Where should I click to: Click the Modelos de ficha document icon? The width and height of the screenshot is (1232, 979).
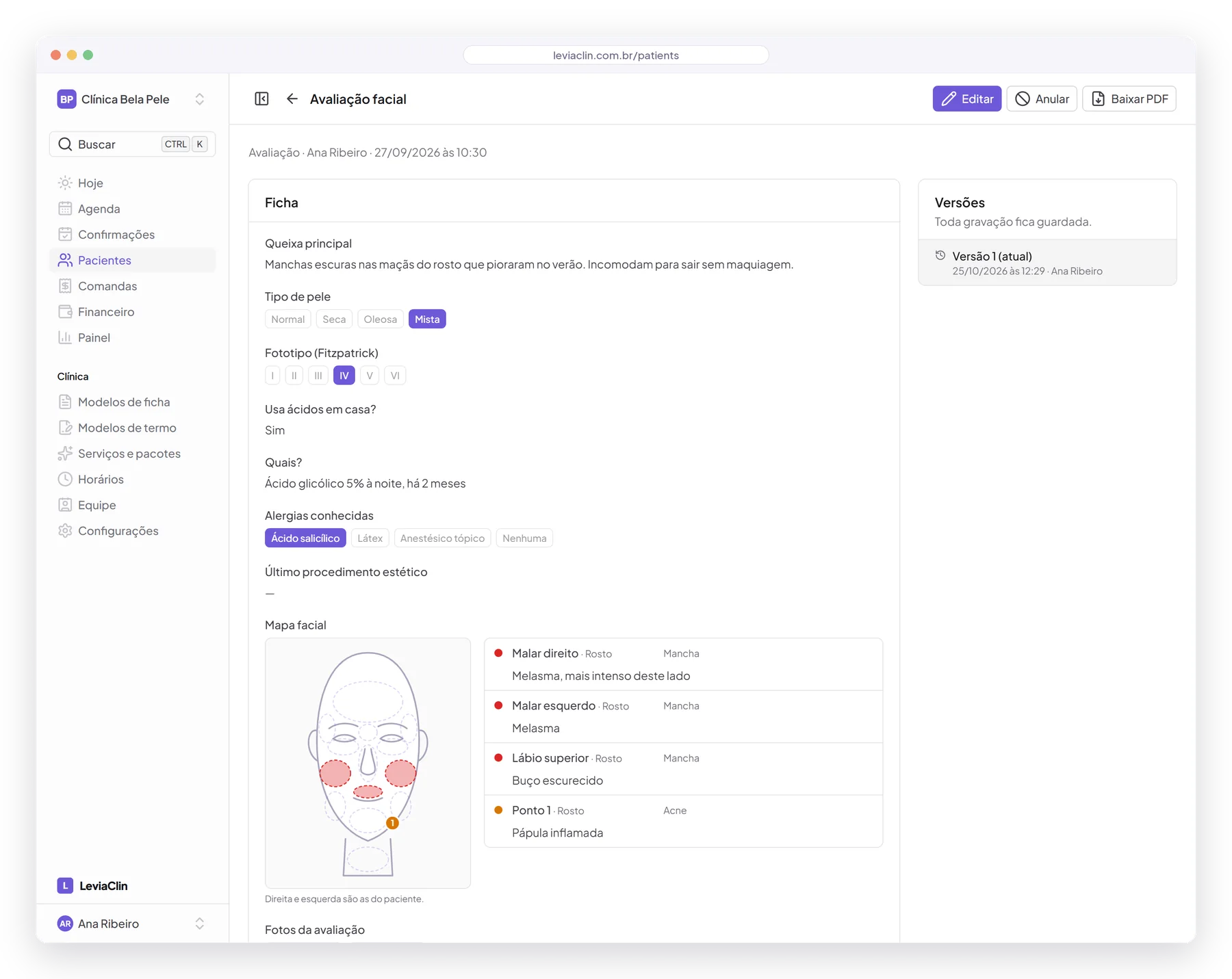tap(65, 402)
